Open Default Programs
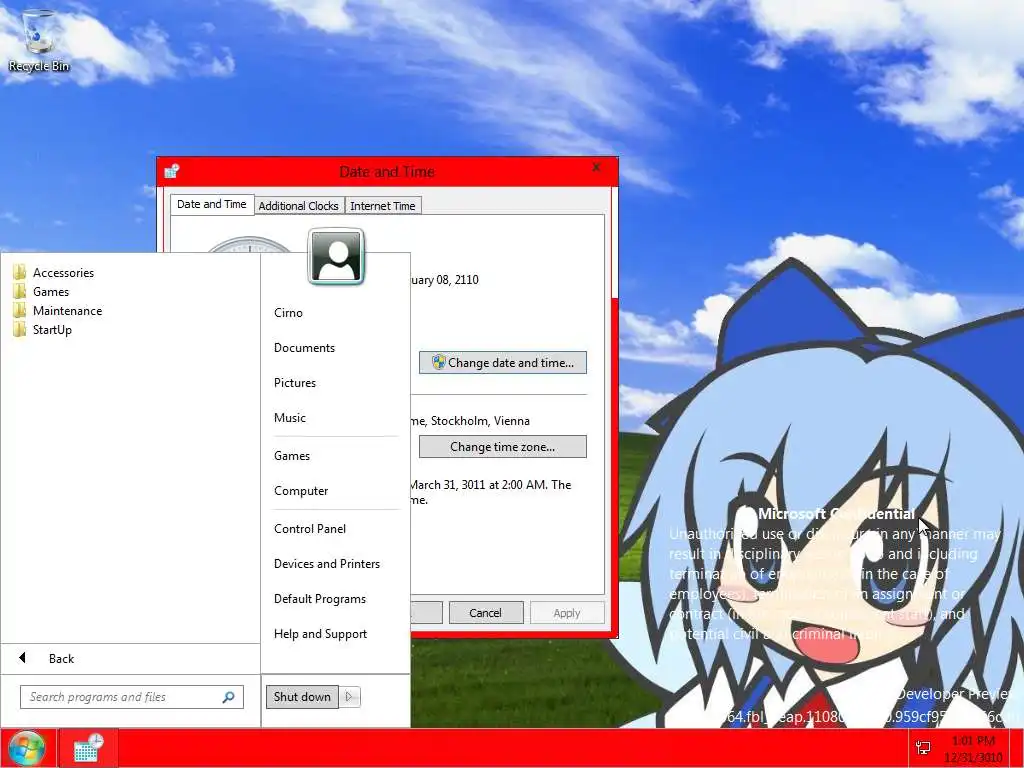 coord(320,599)
